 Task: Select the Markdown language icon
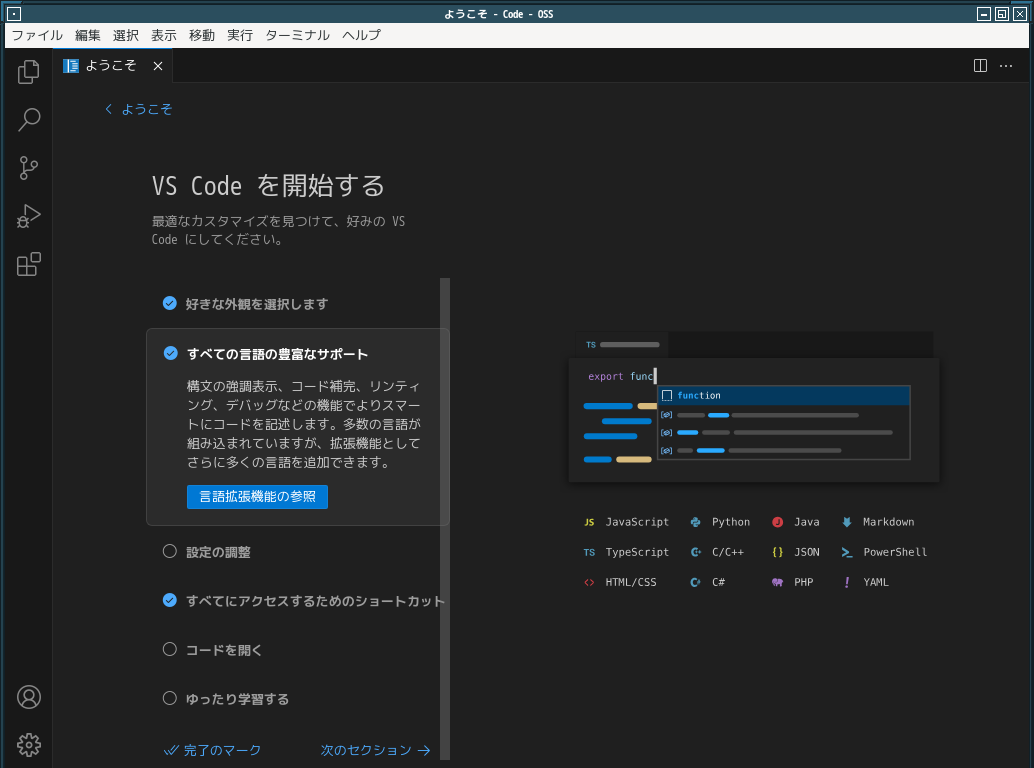pyautogui.click(x=847, y=522)
